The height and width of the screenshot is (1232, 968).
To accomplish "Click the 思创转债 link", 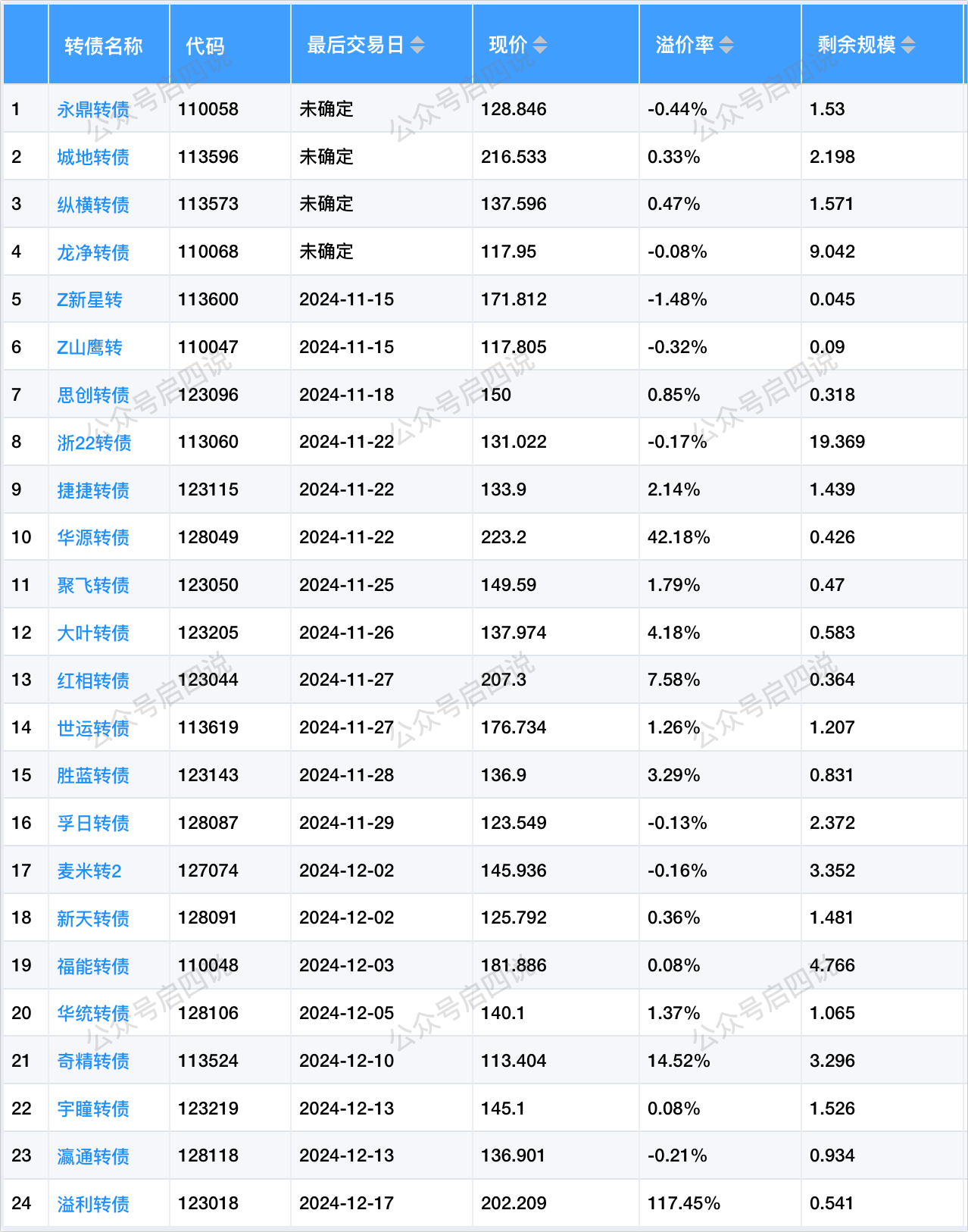I will tap(93, 395).
